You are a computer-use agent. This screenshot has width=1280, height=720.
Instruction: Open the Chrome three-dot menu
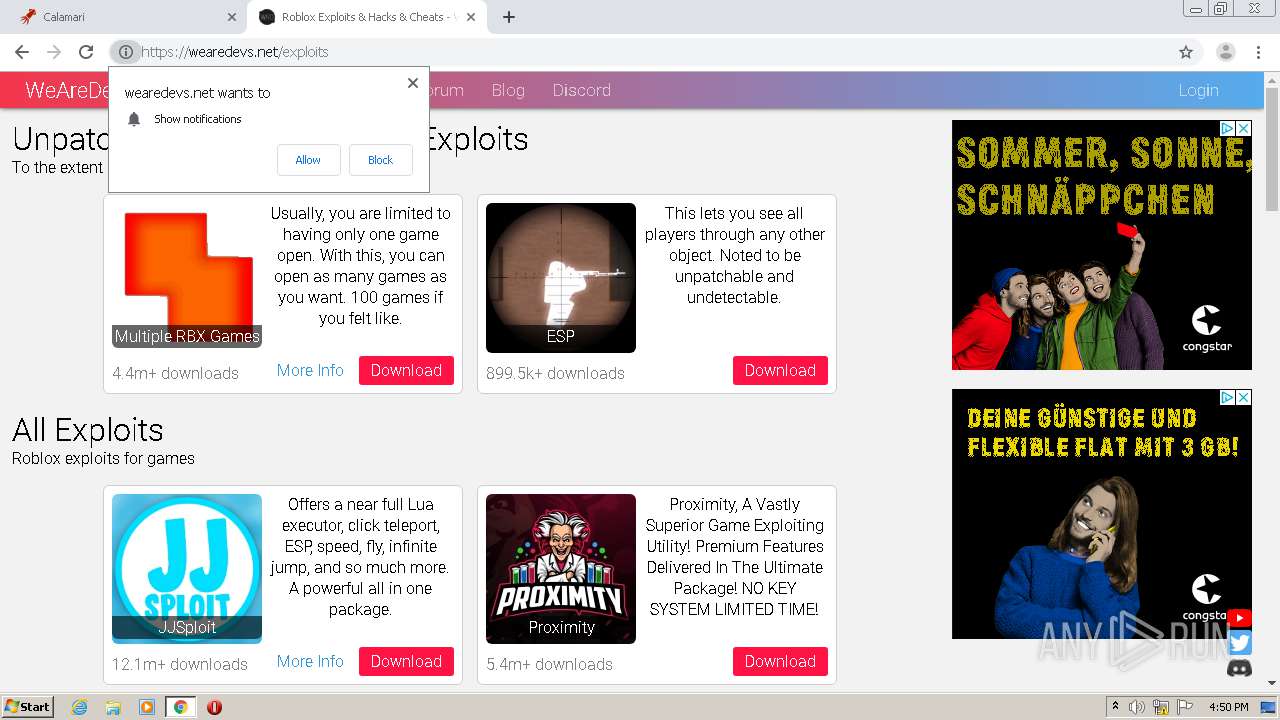coord(1258,52)
